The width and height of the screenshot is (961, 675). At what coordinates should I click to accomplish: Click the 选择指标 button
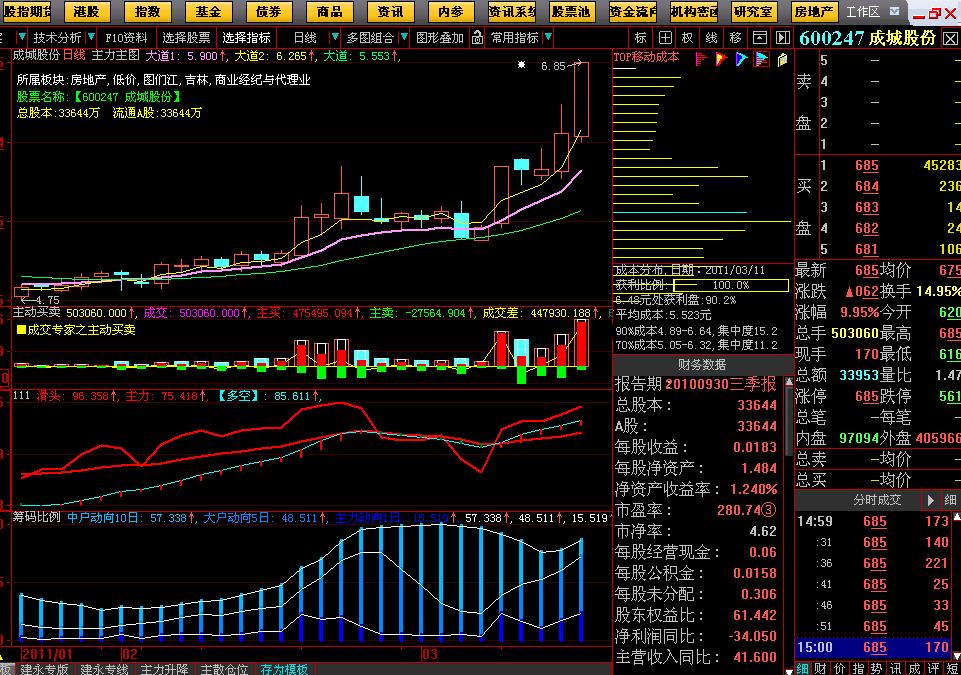pyautogui.click(x=246, y=38)
